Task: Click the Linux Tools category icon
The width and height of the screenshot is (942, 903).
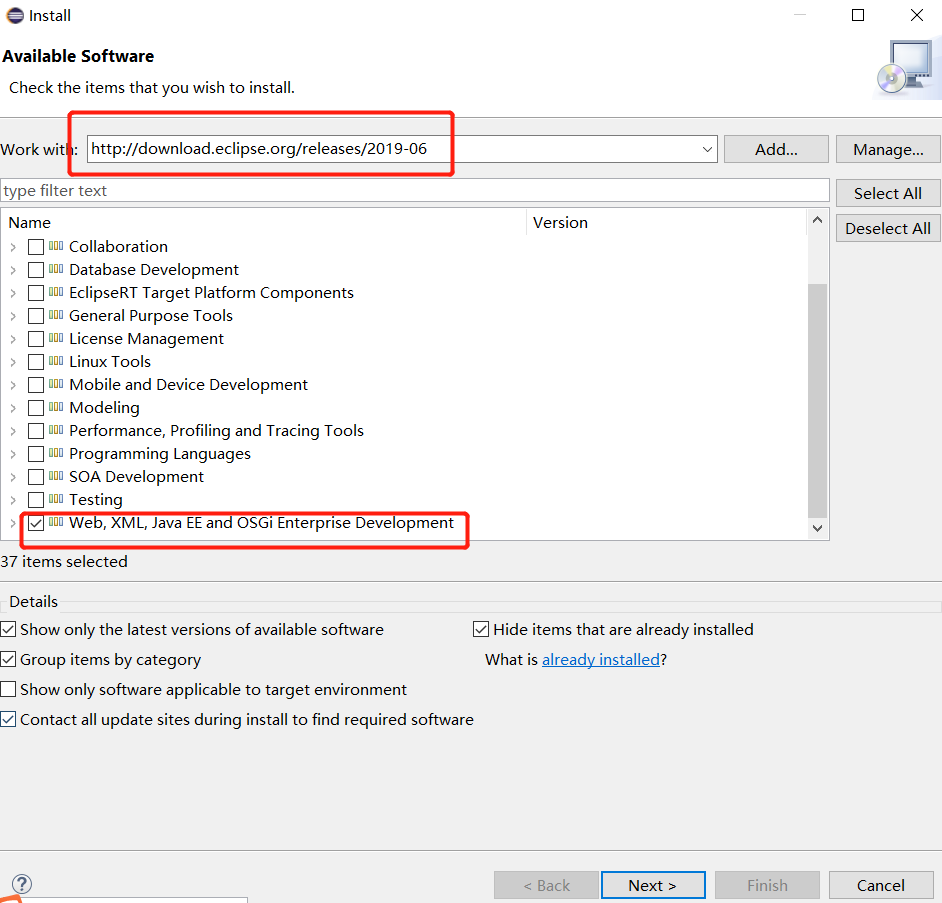Action: point(56,360)
